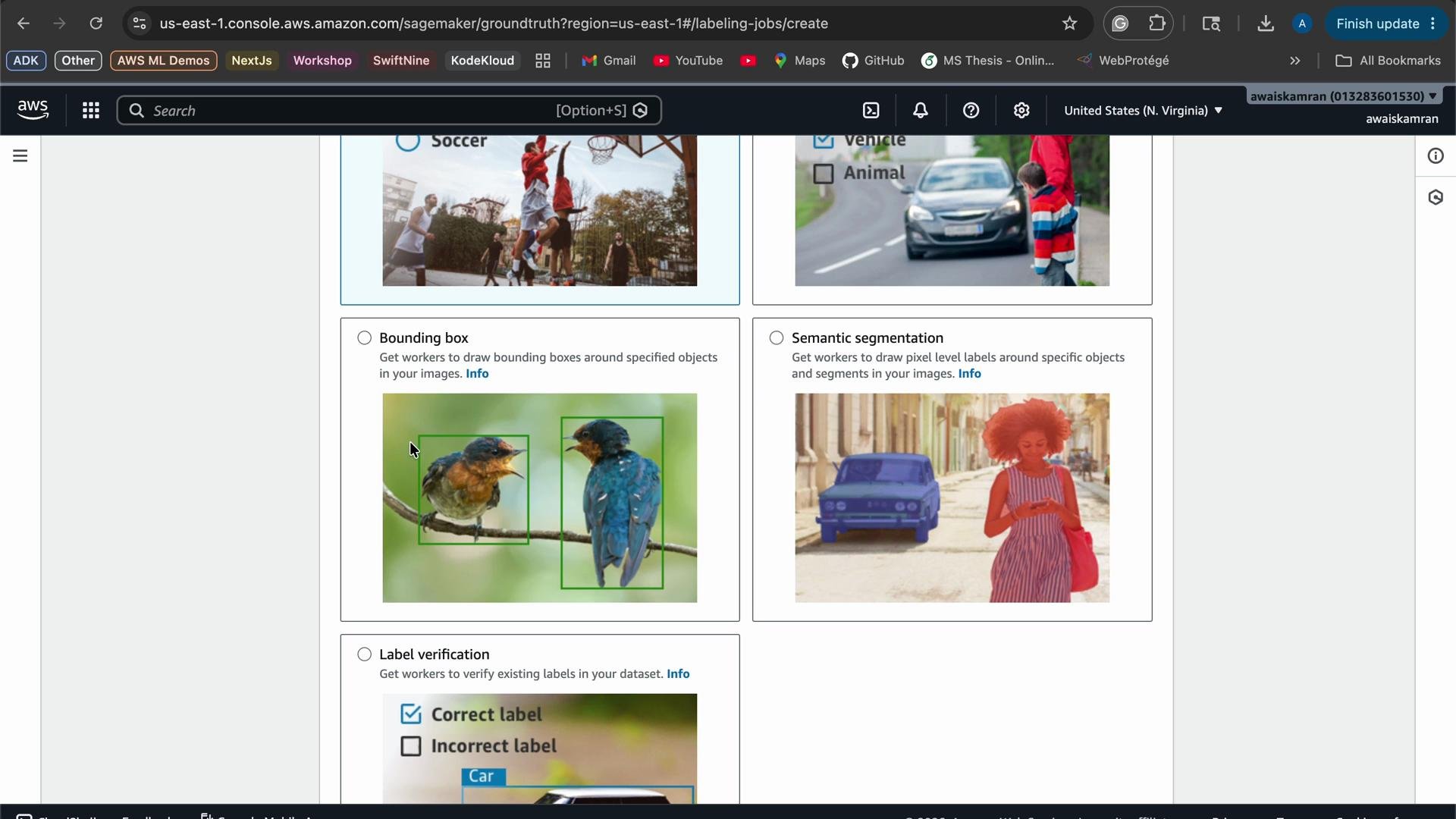The image size is (1456, 819).
Task: Open the WebProtégé bookmark
Action: point(1123,61)
